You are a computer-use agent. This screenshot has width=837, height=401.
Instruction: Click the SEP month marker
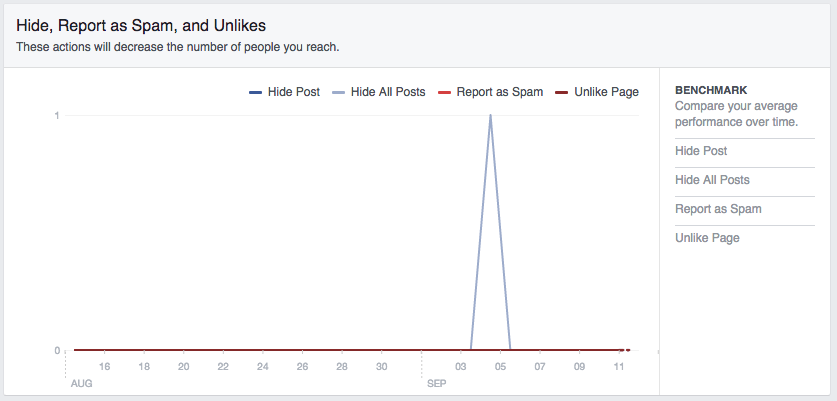[x=437, y=383]
